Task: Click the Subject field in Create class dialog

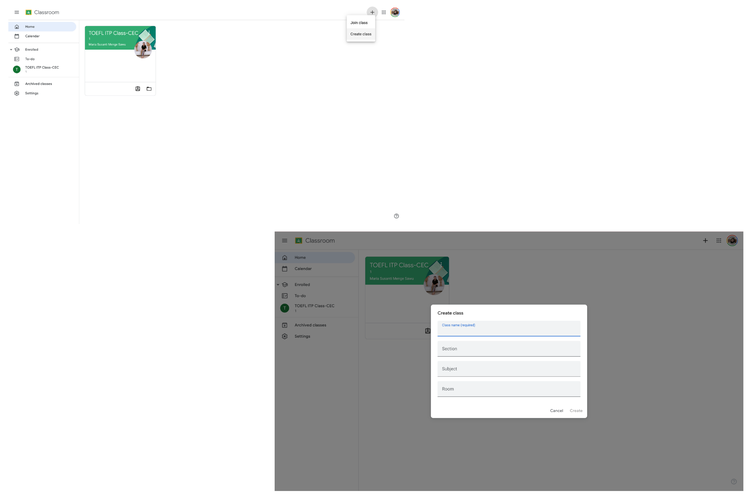Action: coord(508,369)
